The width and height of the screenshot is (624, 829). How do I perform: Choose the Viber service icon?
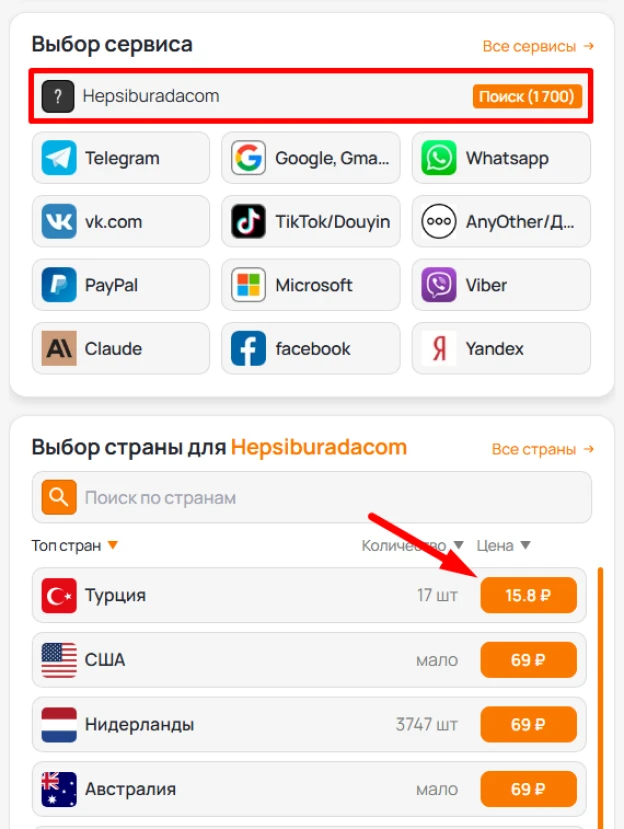point(439,284)
